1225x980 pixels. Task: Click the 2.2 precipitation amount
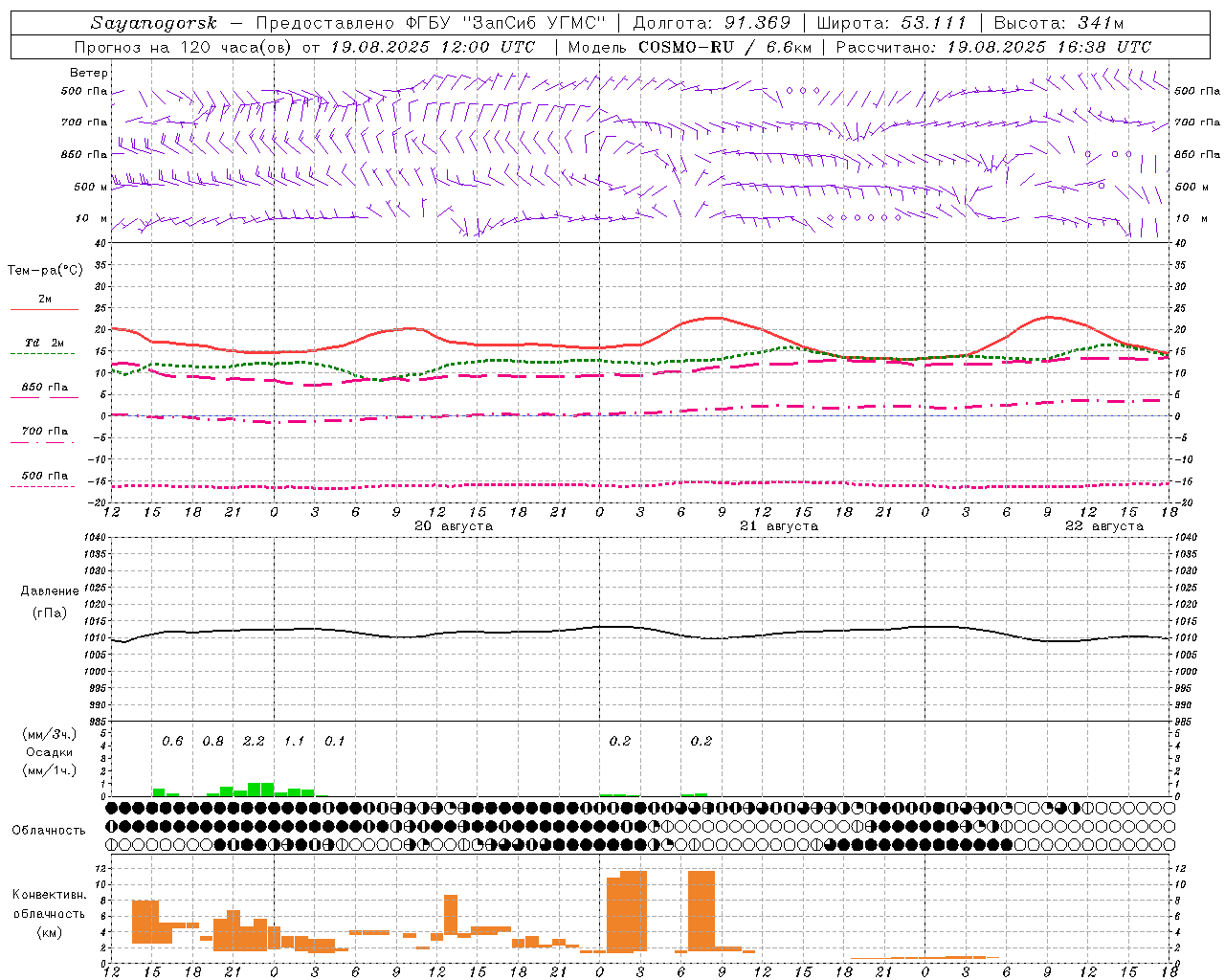coord(254,741)
